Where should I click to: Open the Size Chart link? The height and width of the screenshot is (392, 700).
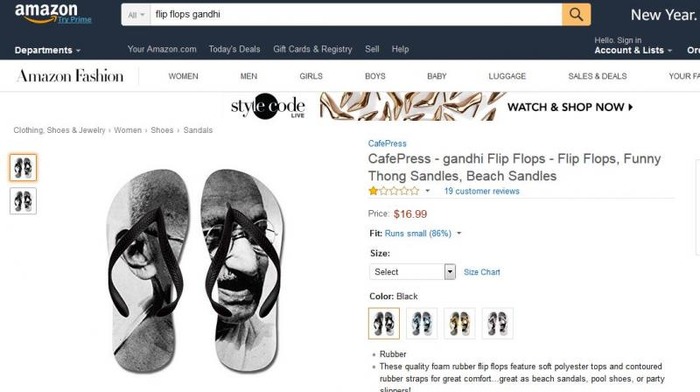482,272
